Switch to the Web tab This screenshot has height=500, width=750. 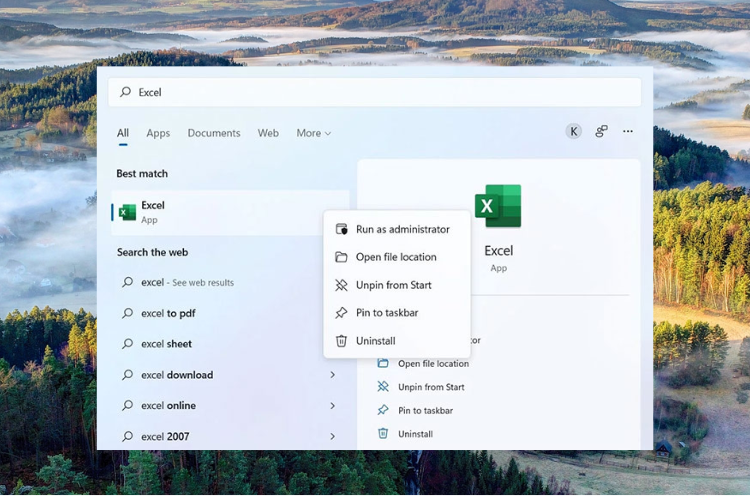268,133
